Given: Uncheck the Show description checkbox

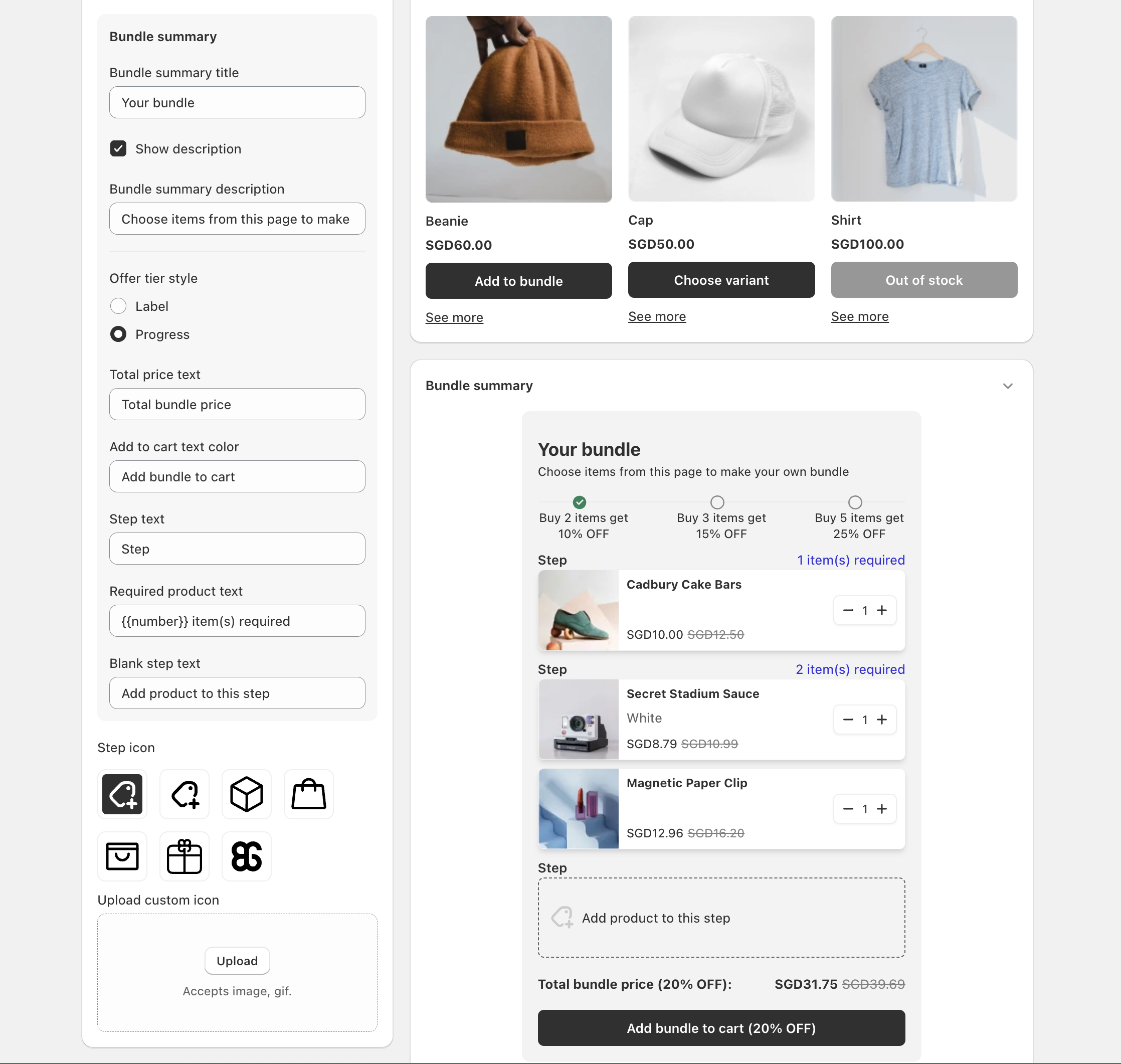Looking at the screenshot, I should click(x=118, y=148).
